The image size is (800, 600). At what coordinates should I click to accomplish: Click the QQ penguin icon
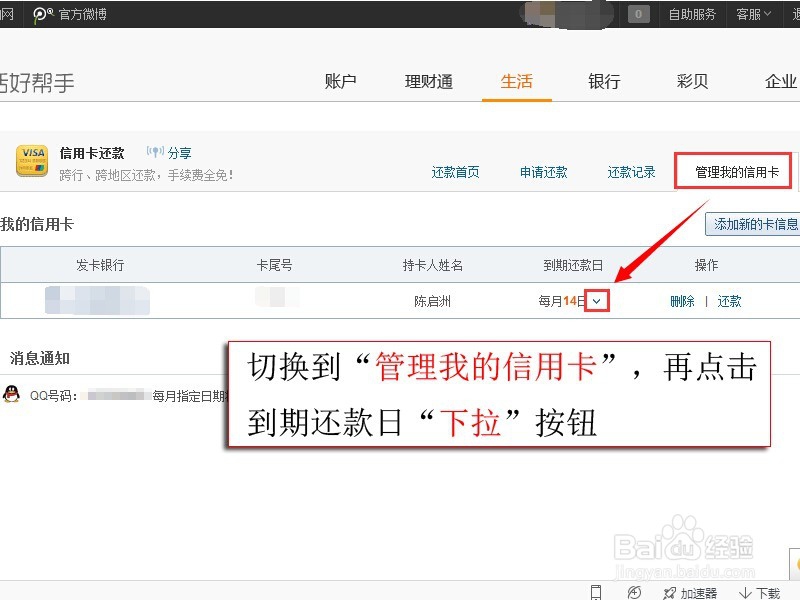pos(14,391)
